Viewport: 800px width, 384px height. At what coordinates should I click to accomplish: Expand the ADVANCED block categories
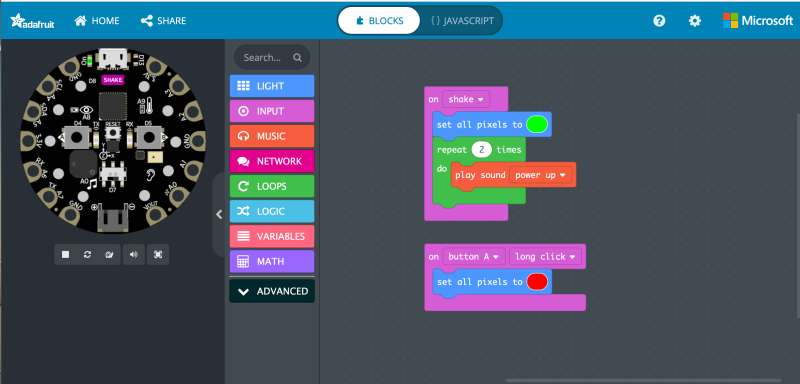point(272,291)
